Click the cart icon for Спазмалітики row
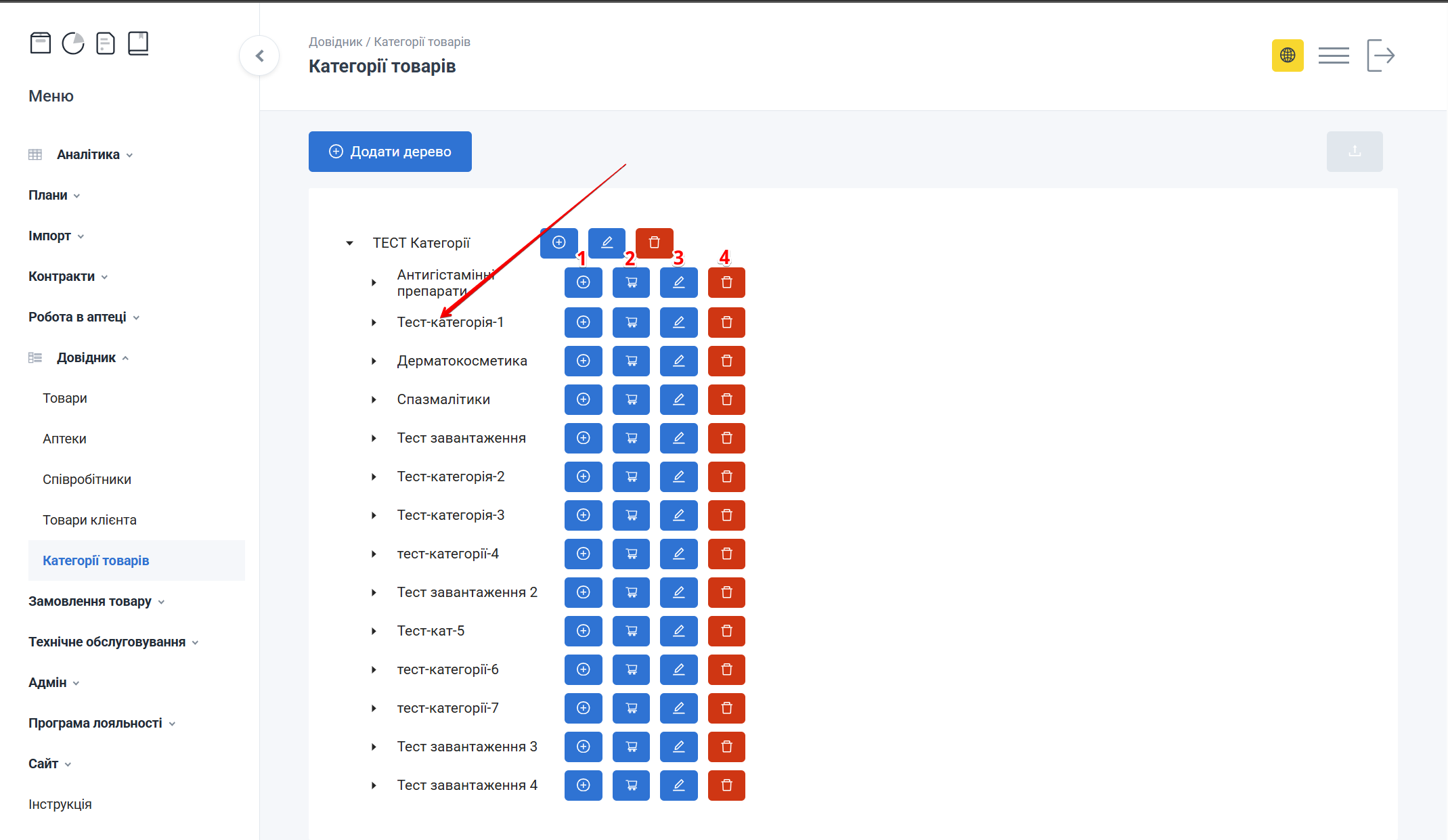The width and height of the screenshot is (1448, 840). pos(631,399)
